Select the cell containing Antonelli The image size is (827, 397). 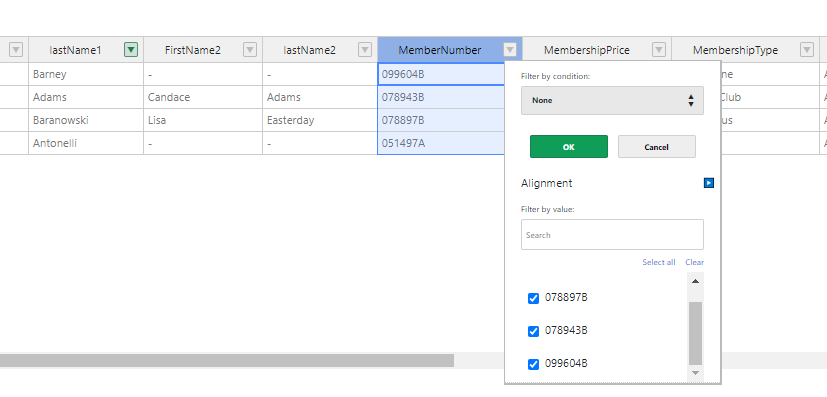coord(86,143)
